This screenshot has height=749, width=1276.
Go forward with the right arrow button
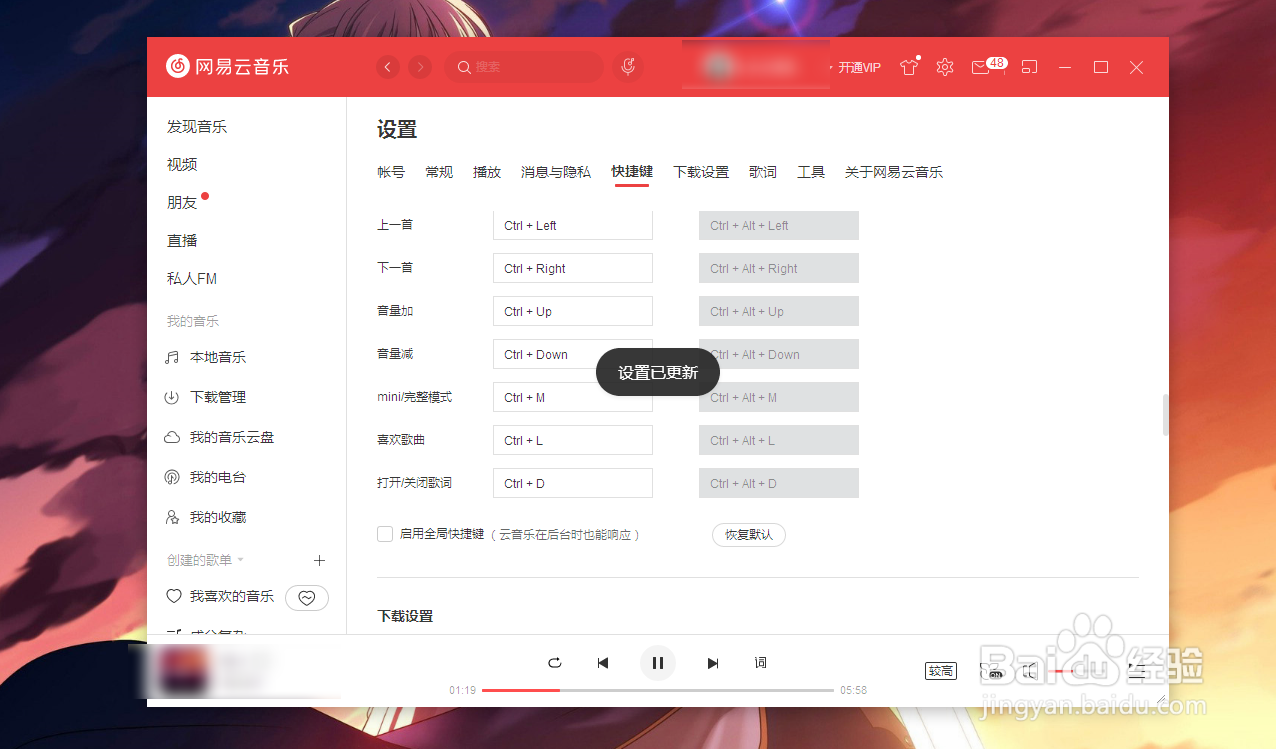pyautogui.click(x=420, y=67)
